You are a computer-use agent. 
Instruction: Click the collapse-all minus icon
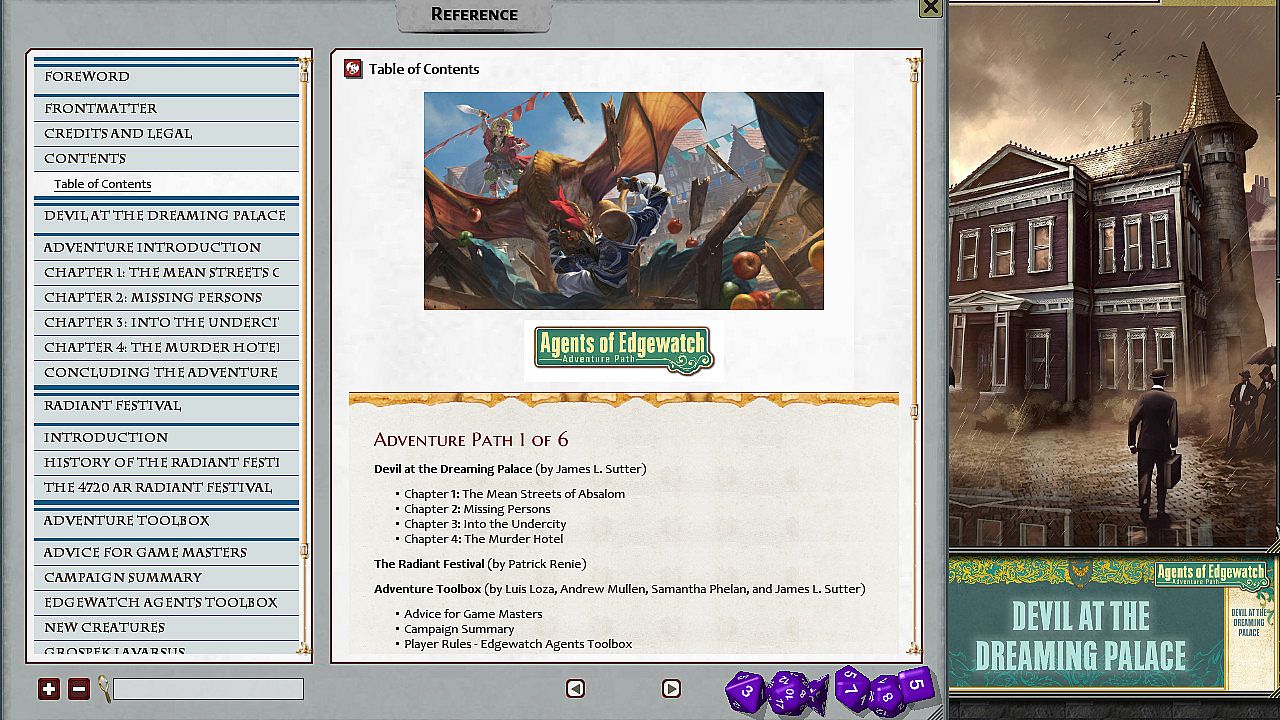pos(79,689)
